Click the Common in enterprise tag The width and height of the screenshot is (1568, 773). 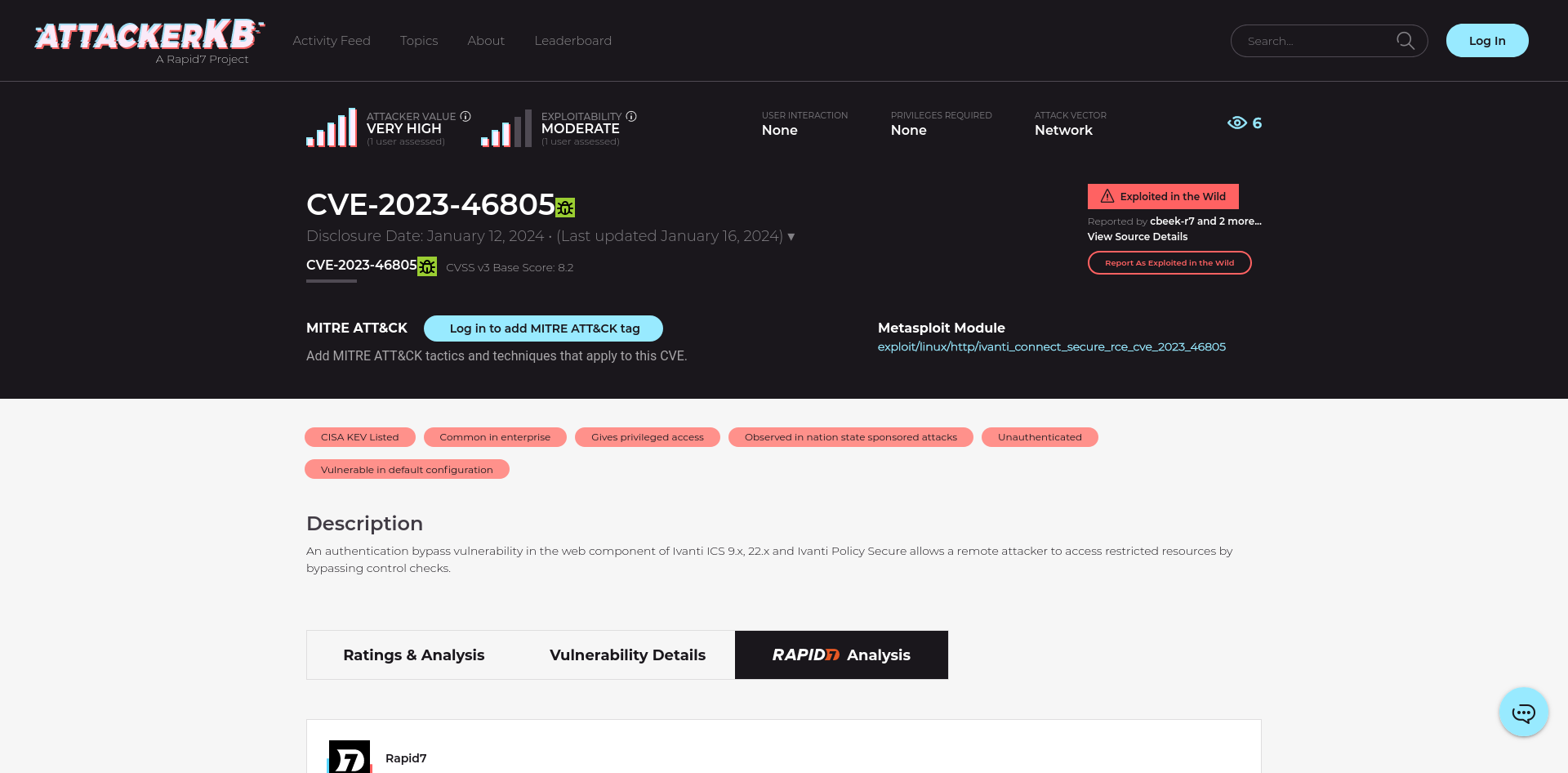[x=495, y=437]
